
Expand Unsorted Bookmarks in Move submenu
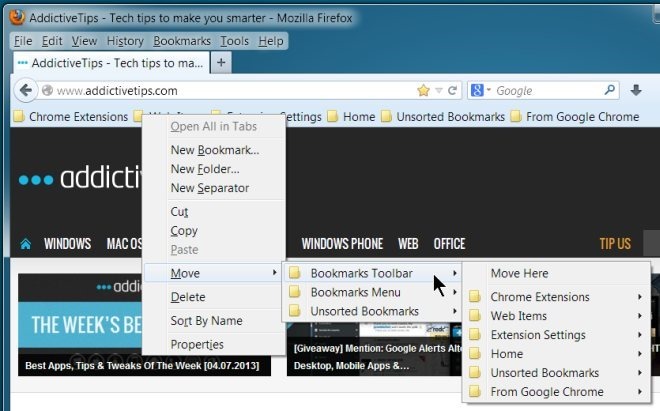[x=372, y=311]
